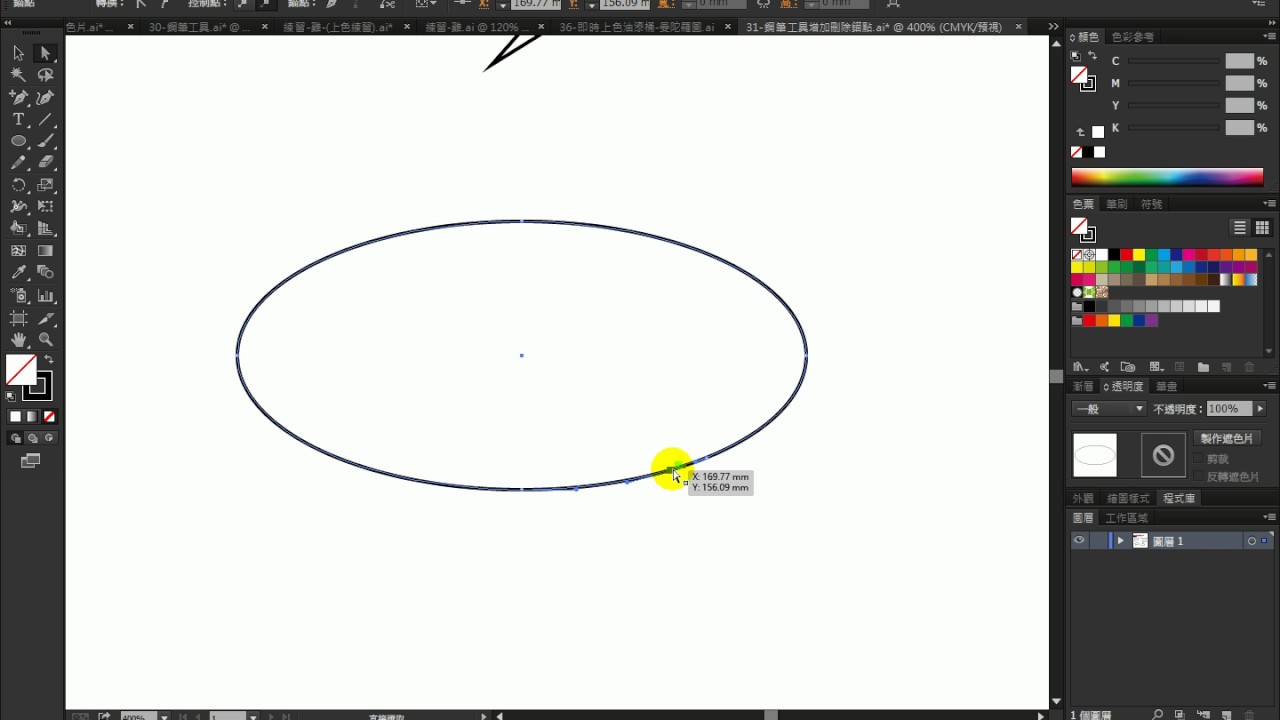Select the Shape Builder tool
Screen dimensions: 1280x720
[x=18, y=229]
